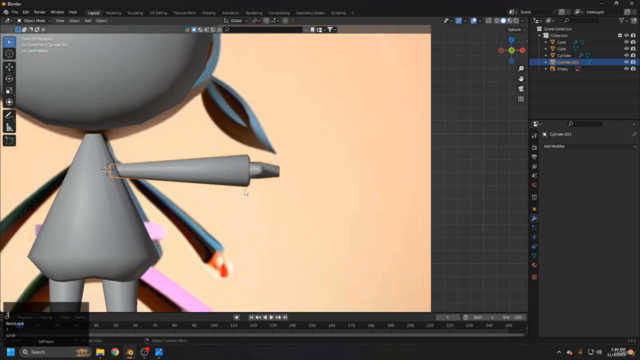The height and width of the screenshot is (360, 640).
Task: Expand the Cube outliner item
Action: (x=546, y=49)
